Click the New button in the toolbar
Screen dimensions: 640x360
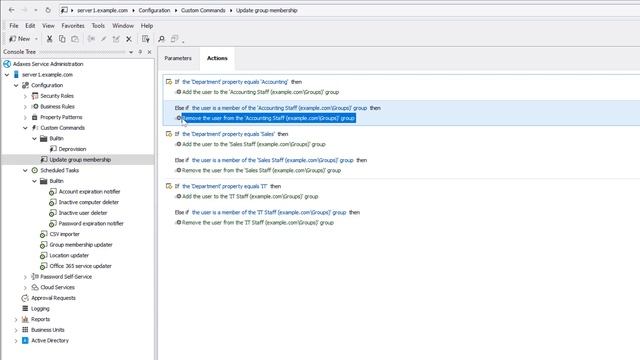(x=20, y=39)
